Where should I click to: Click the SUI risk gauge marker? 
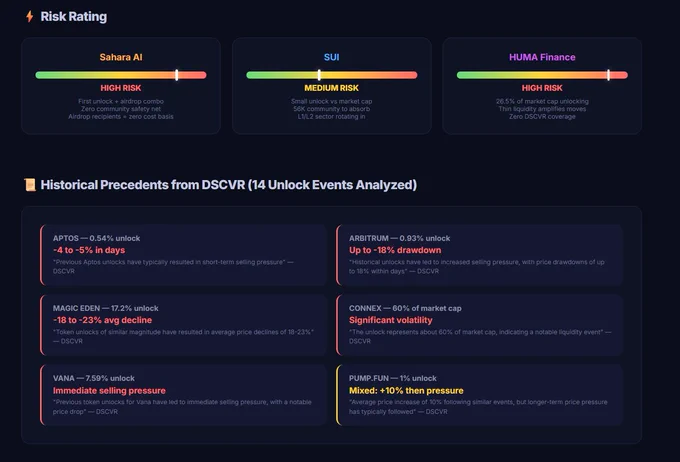[319, 75]
